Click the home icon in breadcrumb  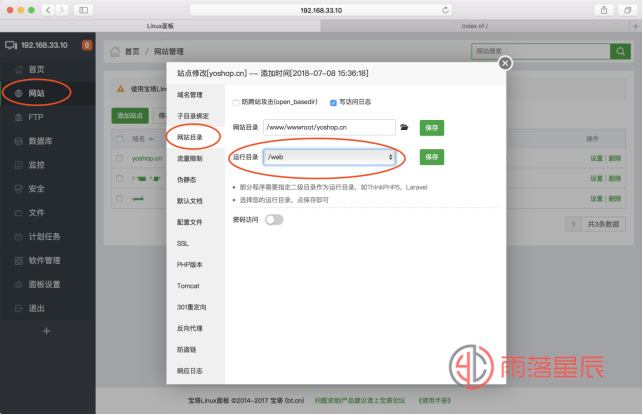click(x=115, y=51)
